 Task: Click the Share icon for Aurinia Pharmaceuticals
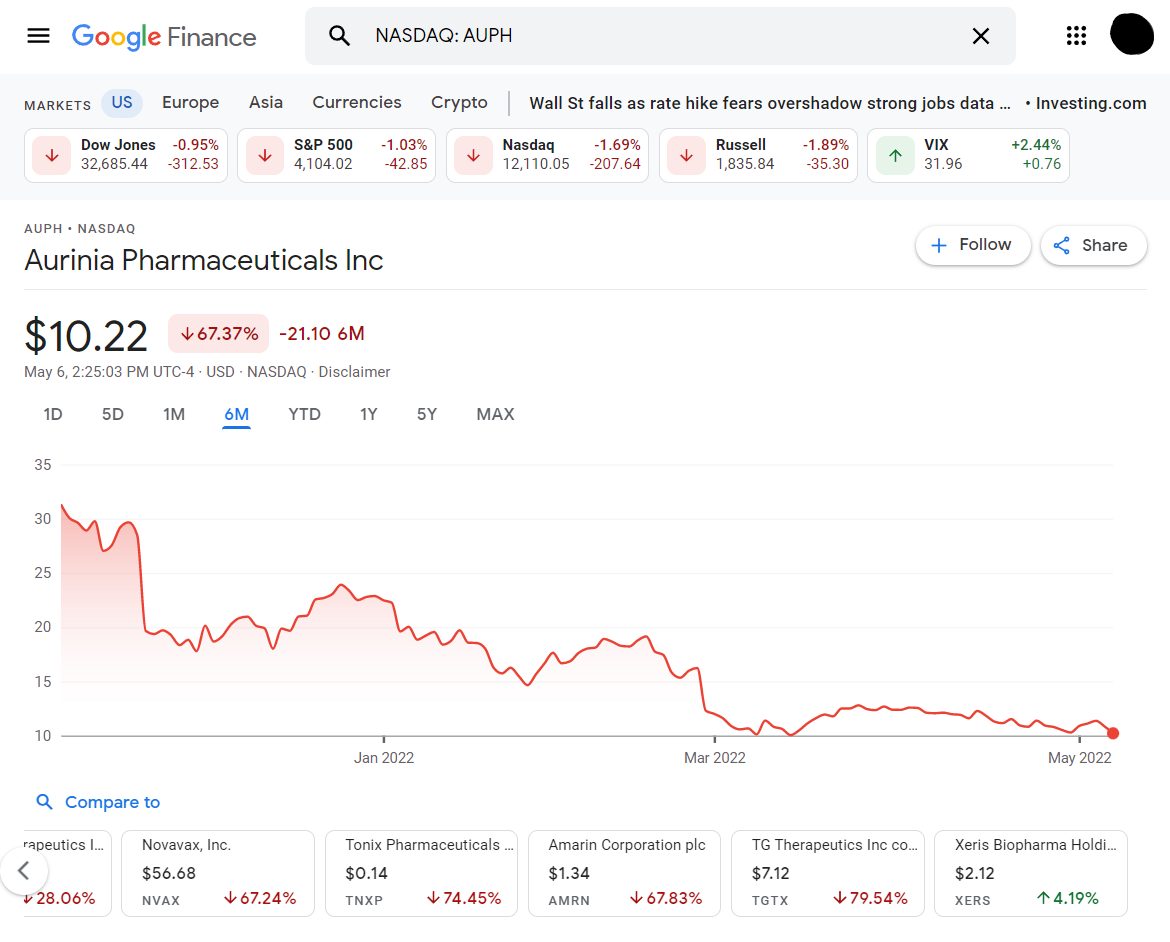click(1061, 245)
